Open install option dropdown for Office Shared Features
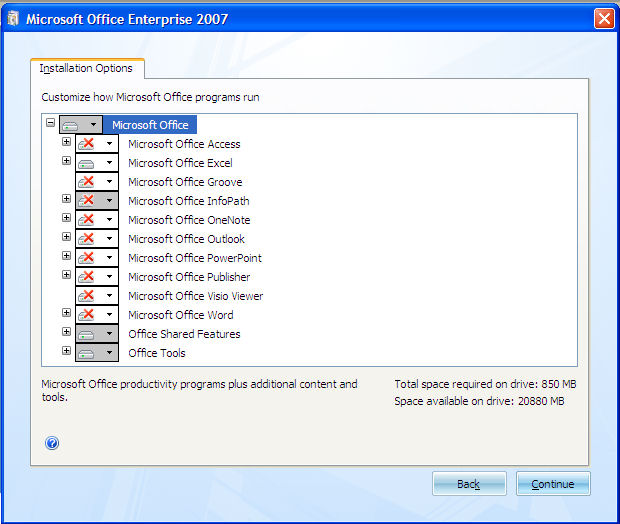The image size is (620, 524). point(97,333)
